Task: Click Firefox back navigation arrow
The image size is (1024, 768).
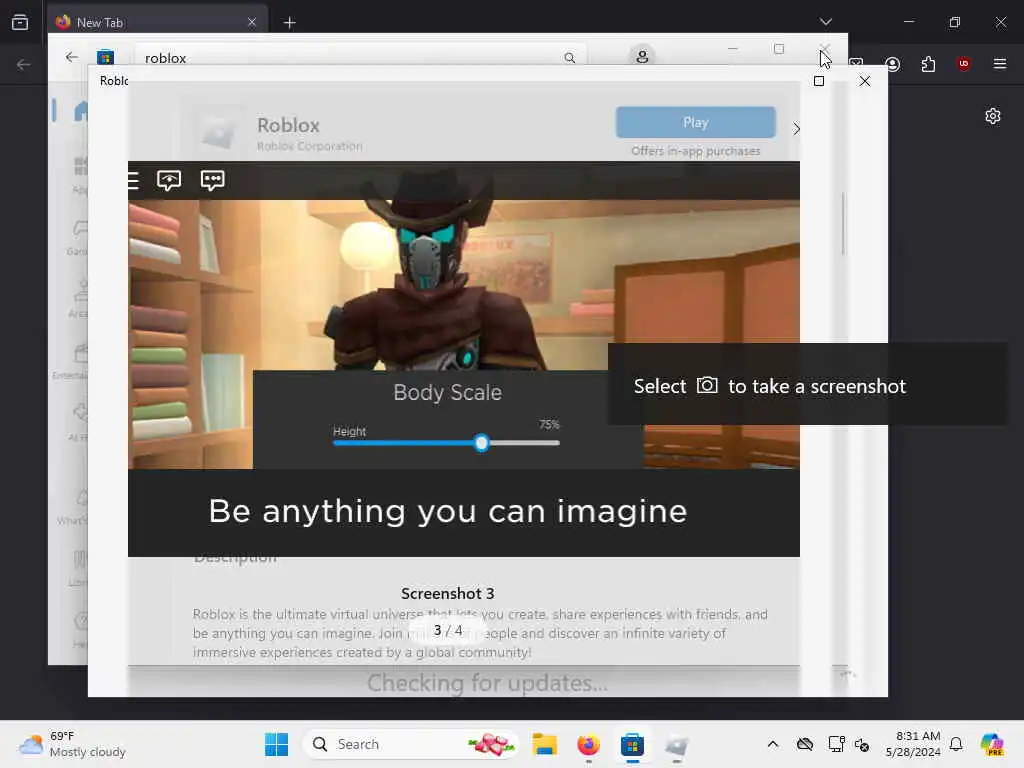Action: [24, 64]
